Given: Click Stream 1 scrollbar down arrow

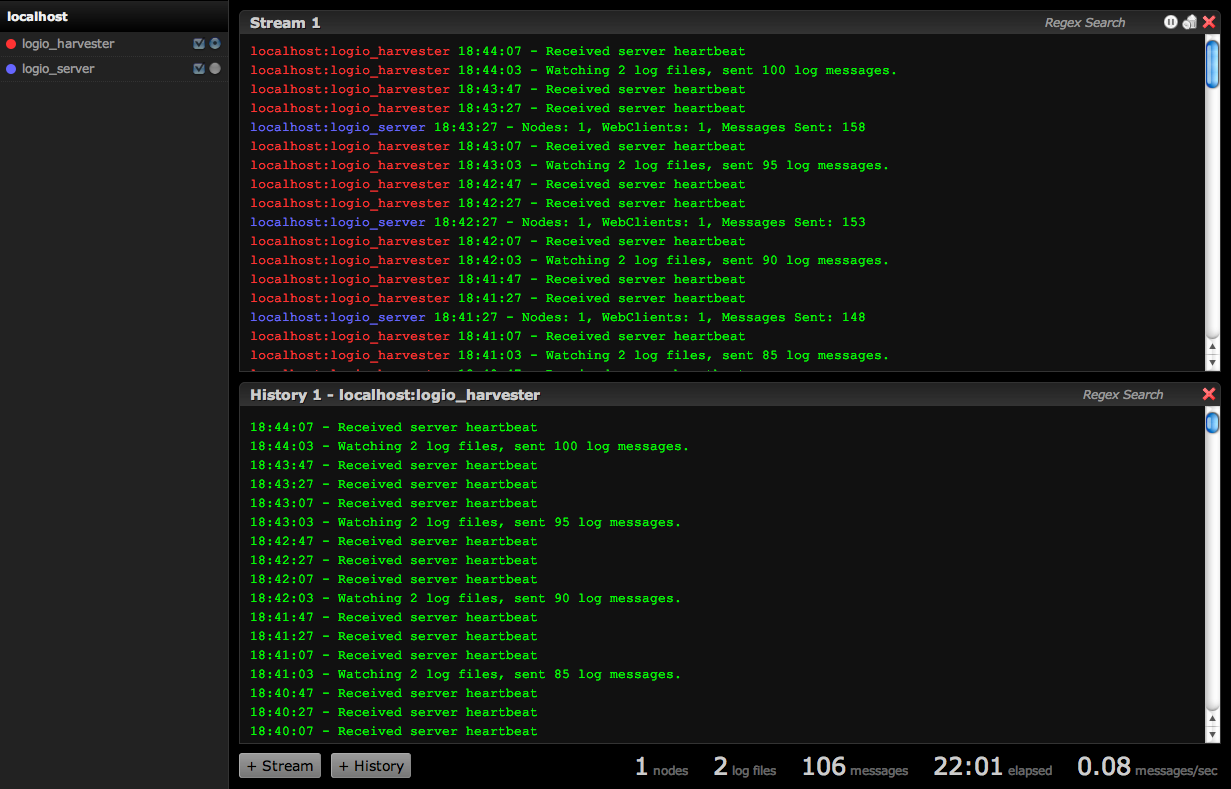Looking at the screenshot, I should tap(1213, 363).
